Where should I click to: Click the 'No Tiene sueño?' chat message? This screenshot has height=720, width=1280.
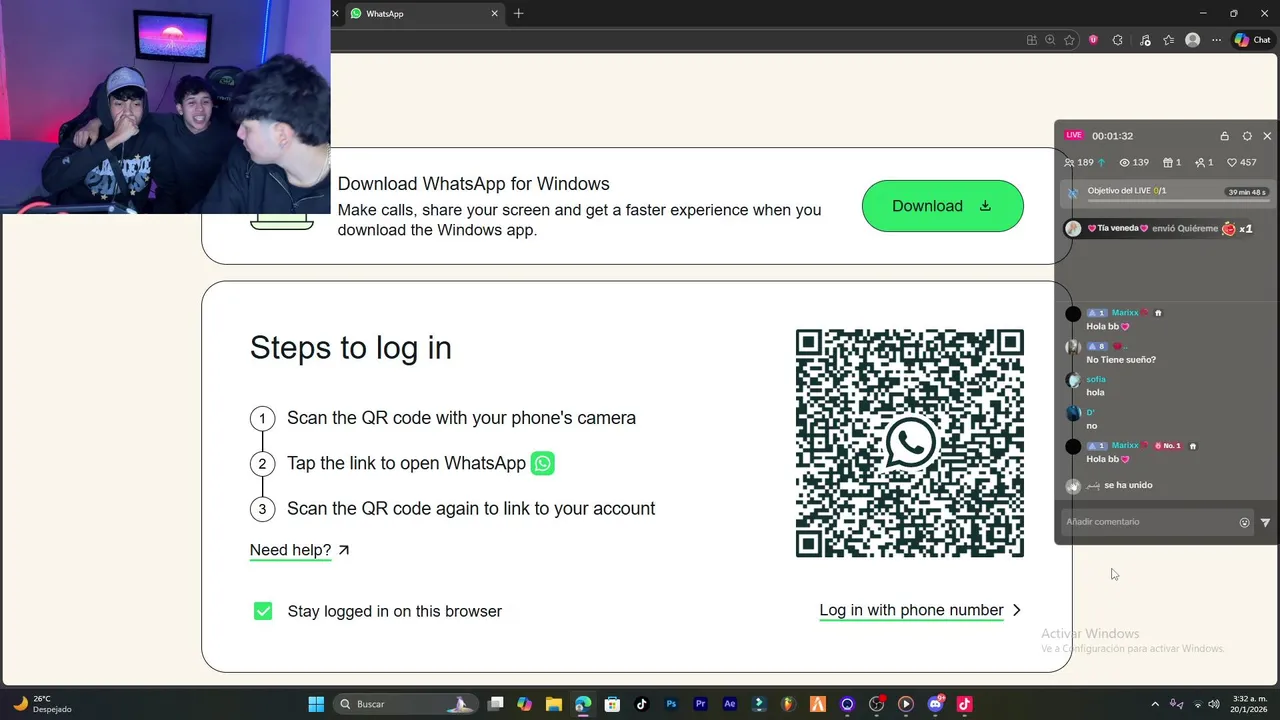[1121, 360]
